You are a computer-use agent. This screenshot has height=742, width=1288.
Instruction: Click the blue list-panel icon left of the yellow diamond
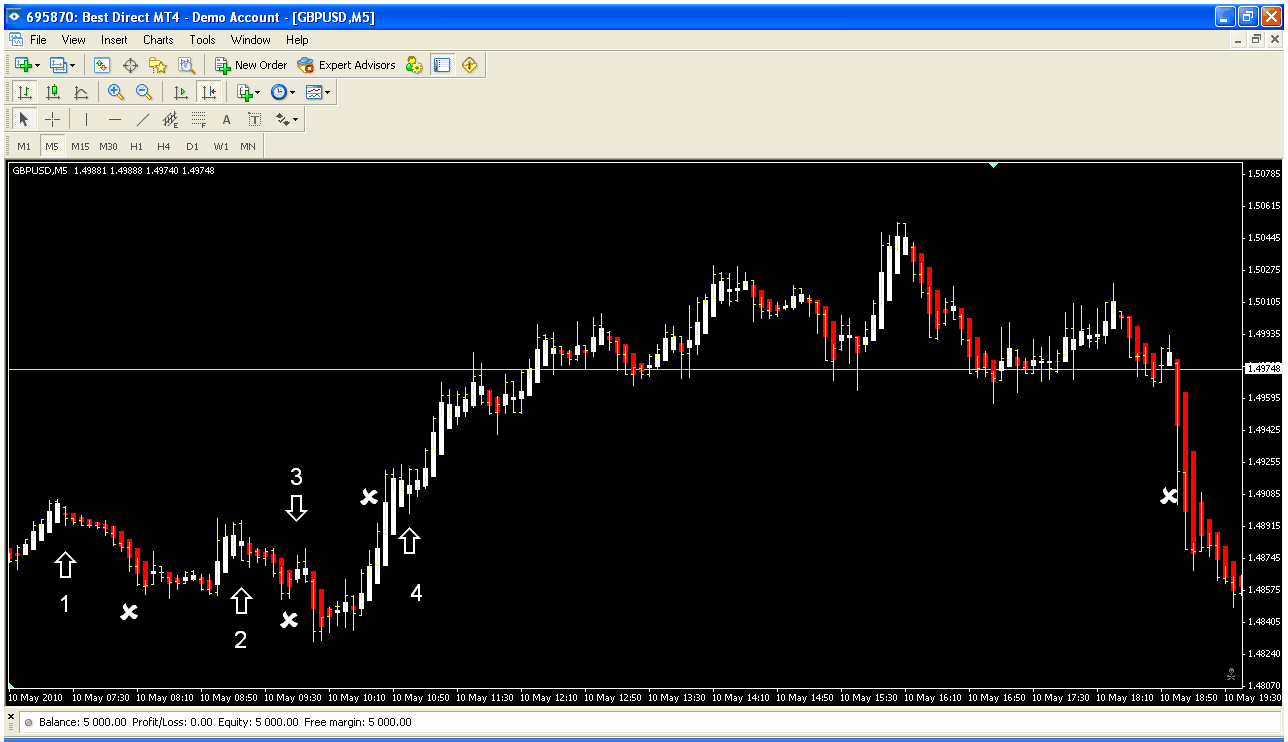(x=442, y=65)
